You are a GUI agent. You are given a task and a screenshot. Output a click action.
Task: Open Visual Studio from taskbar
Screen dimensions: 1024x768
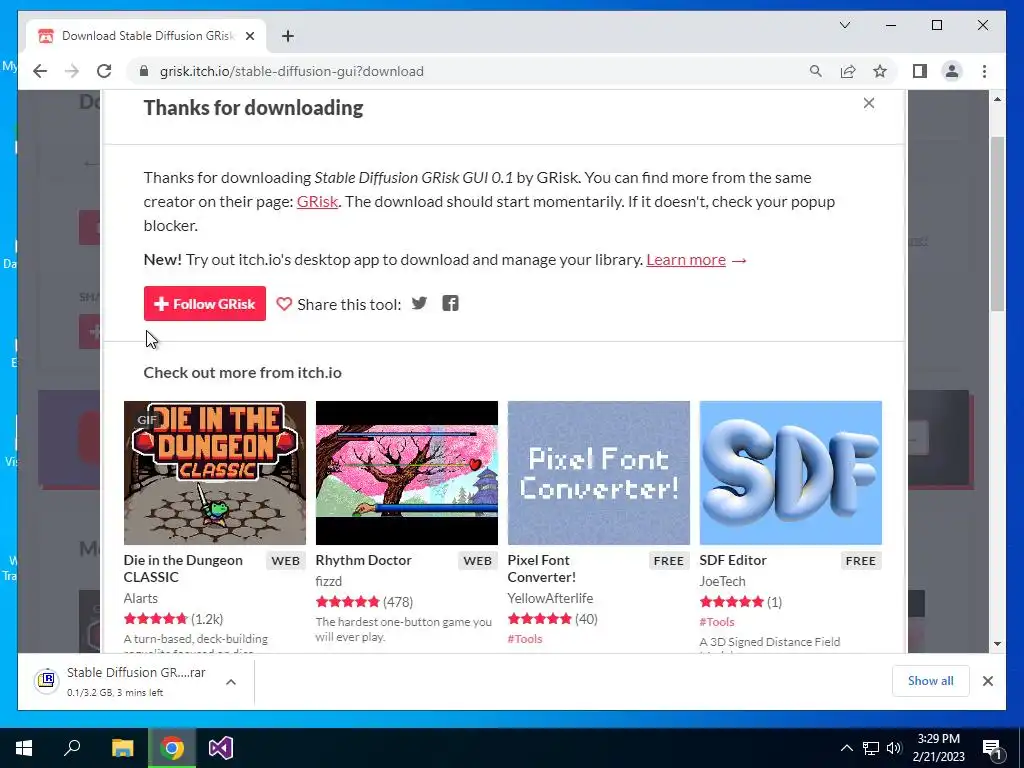[x=221, y=748]
